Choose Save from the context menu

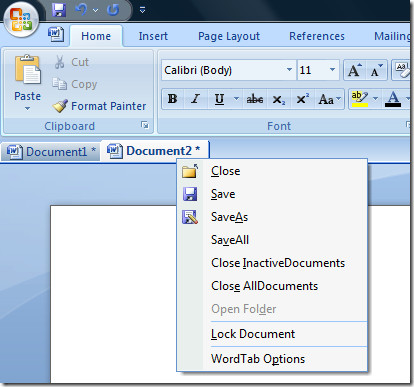click(273, 194)
